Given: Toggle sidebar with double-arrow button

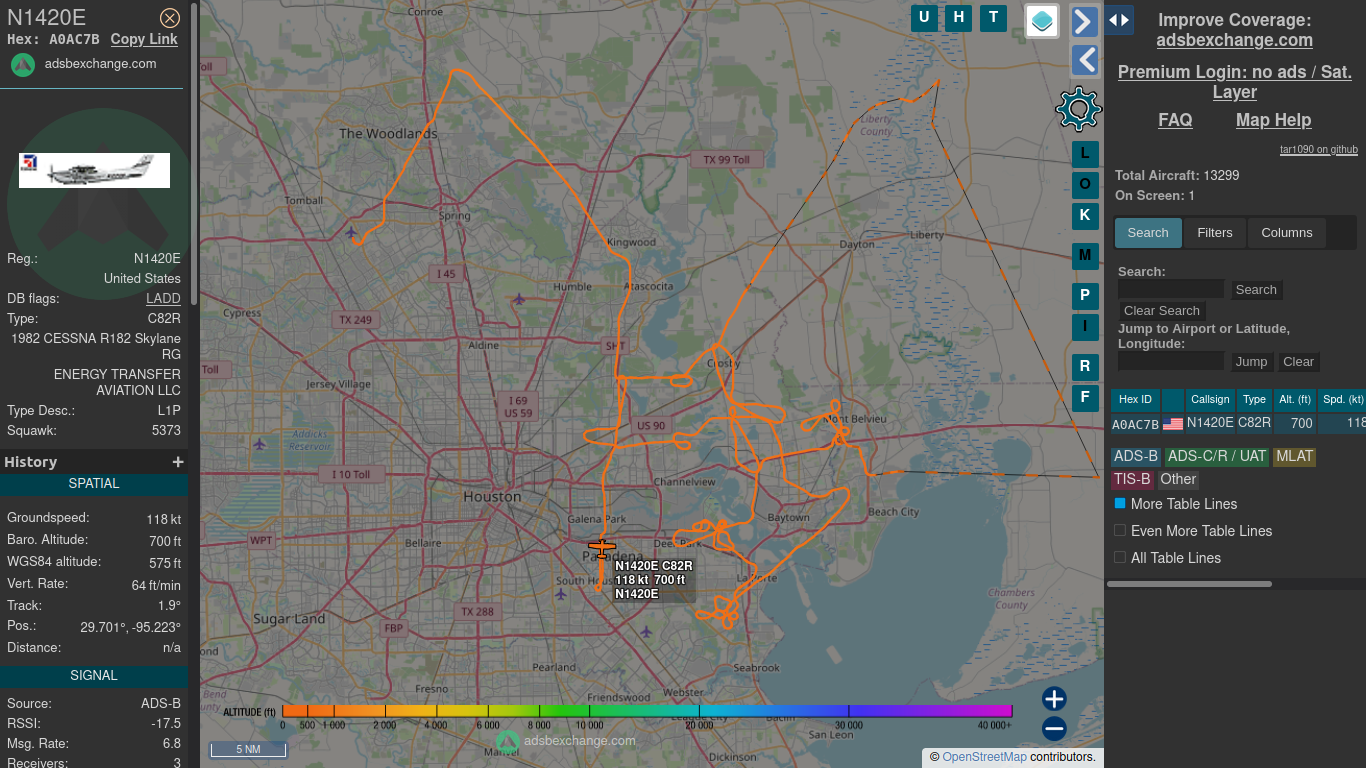Looking at the screenshot, I should 1119,20.
